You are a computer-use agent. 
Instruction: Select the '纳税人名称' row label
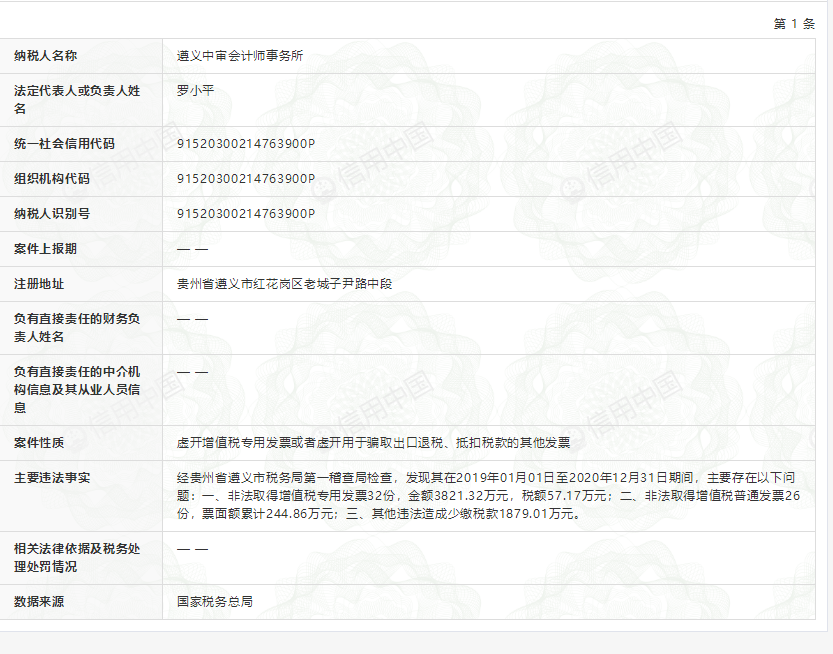tap(46, 56)
